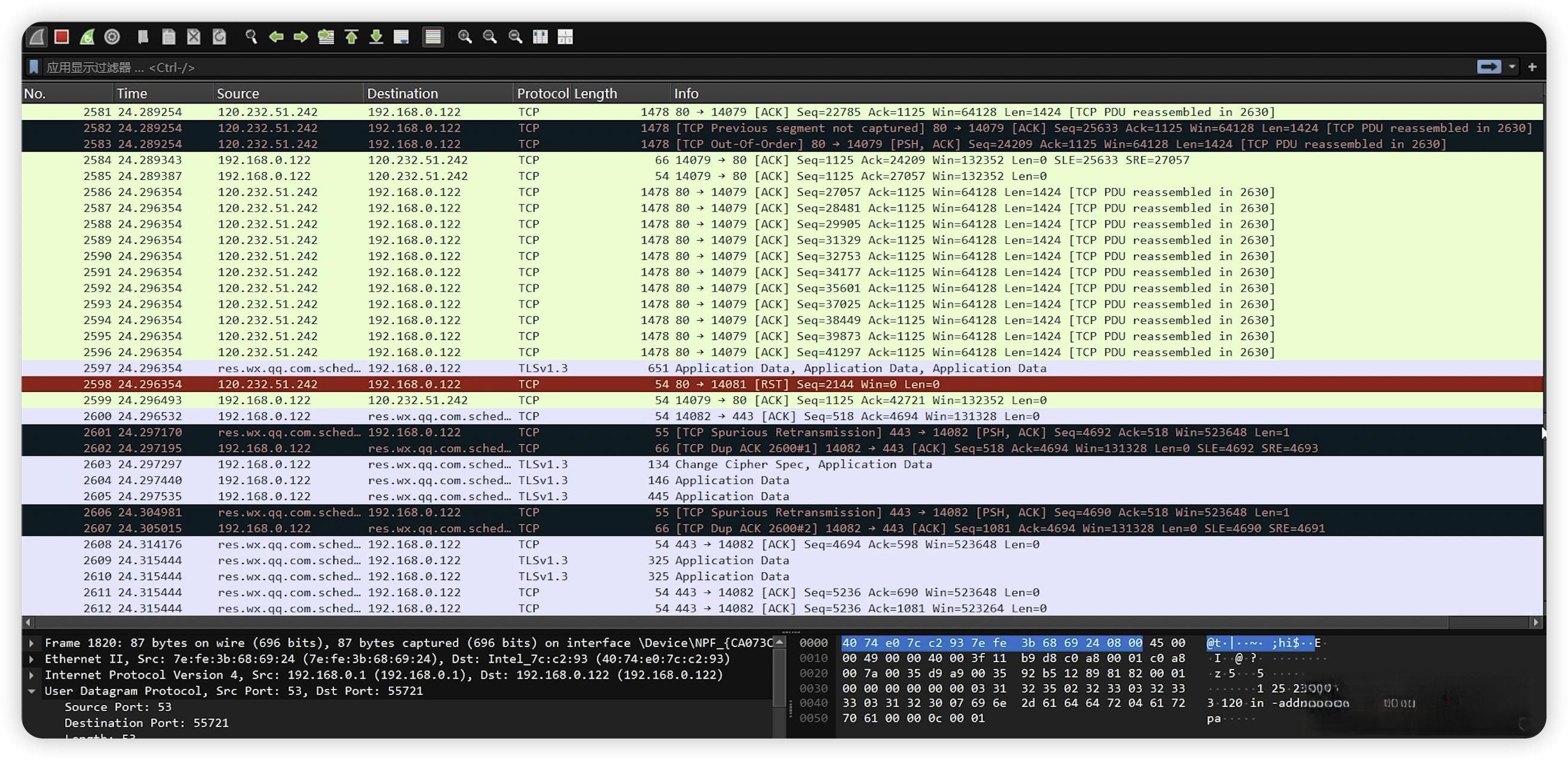Zoom in the packet text
1568x760 pixels.
[465, 36]
